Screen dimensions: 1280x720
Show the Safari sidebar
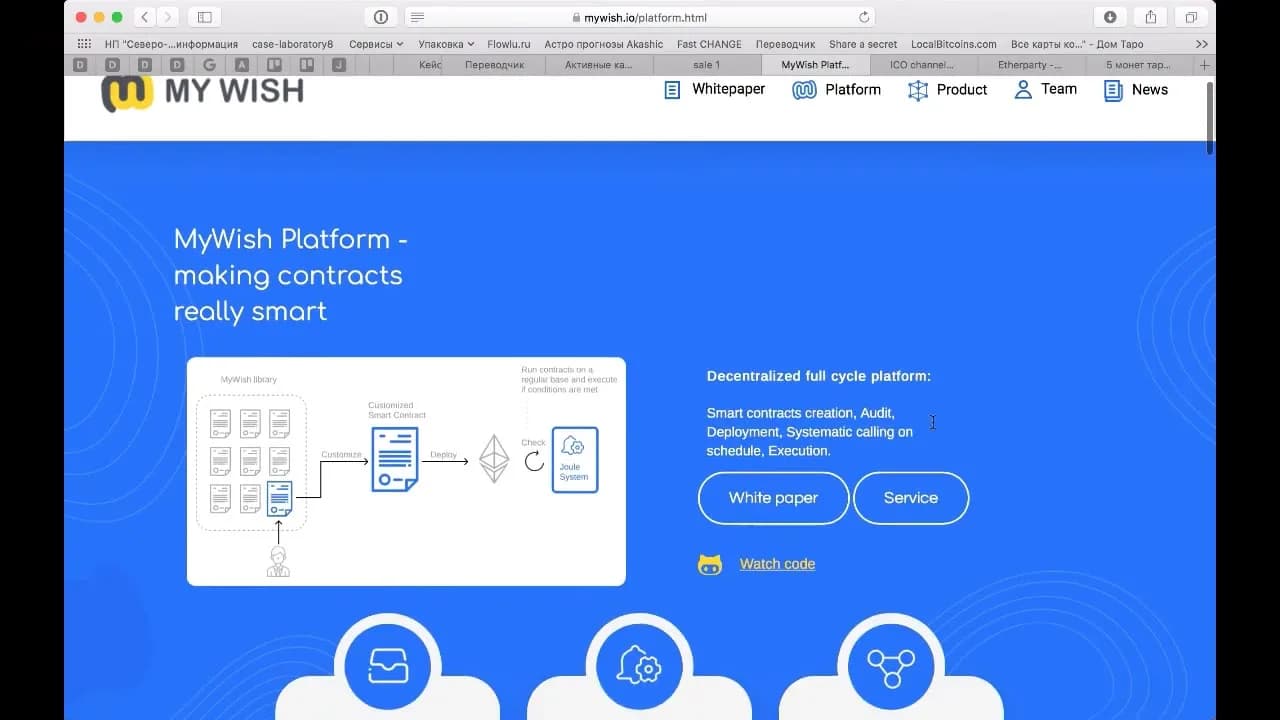pos(204,17)
